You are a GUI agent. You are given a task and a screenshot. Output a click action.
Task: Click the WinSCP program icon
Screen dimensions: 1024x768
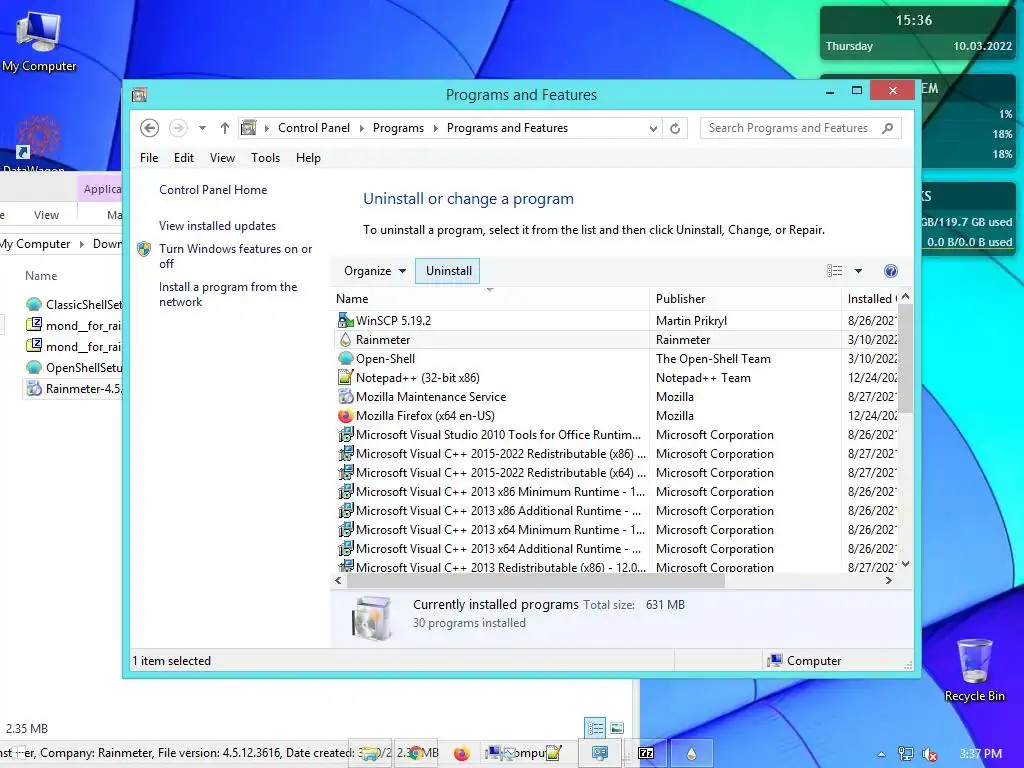(x=345, y=321)
